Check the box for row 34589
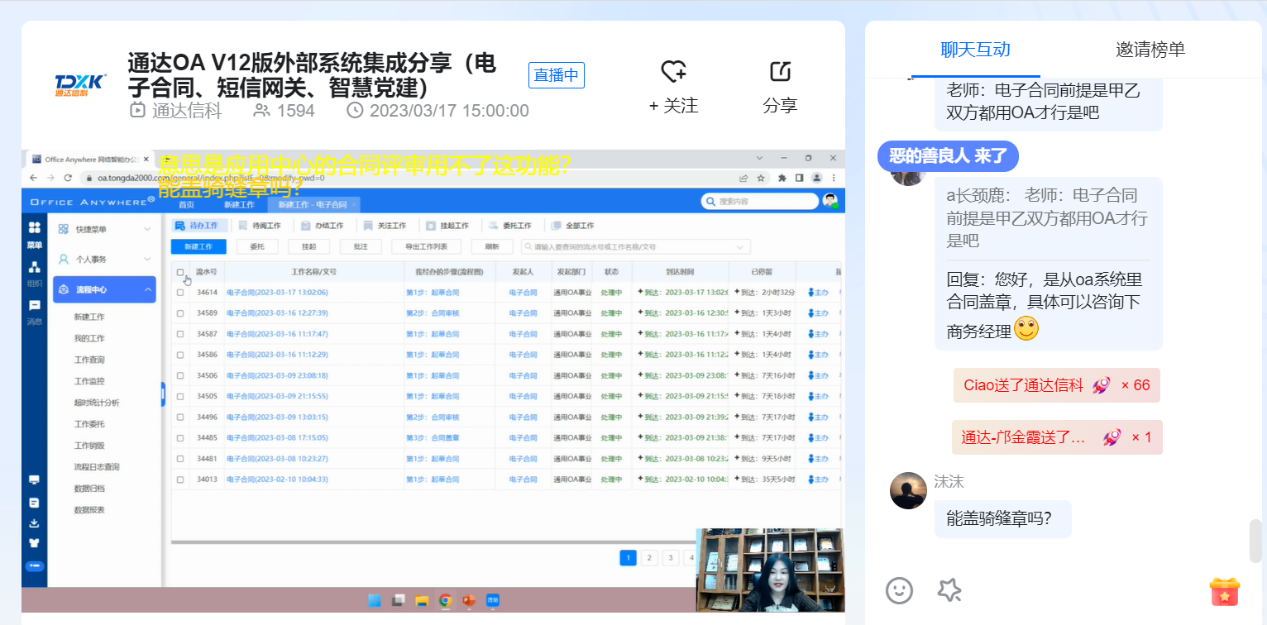Screen dimensions: 1267x625 point(180,313)
